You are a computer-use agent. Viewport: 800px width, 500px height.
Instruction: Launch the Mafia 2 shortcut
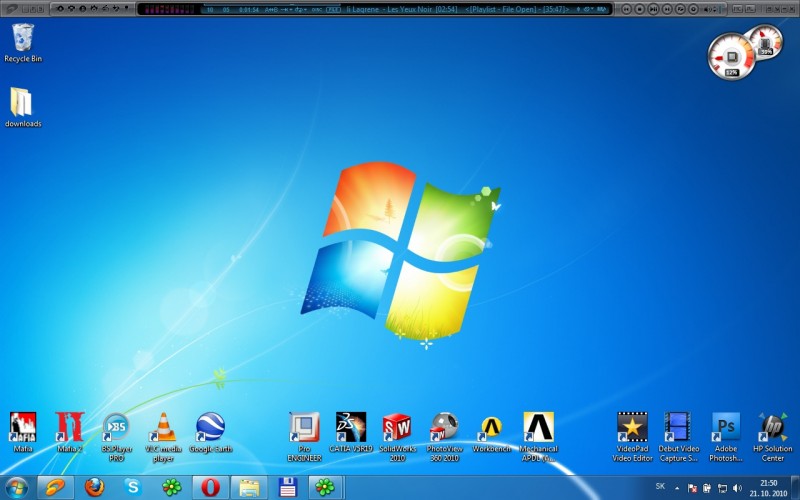click(69, 427)
